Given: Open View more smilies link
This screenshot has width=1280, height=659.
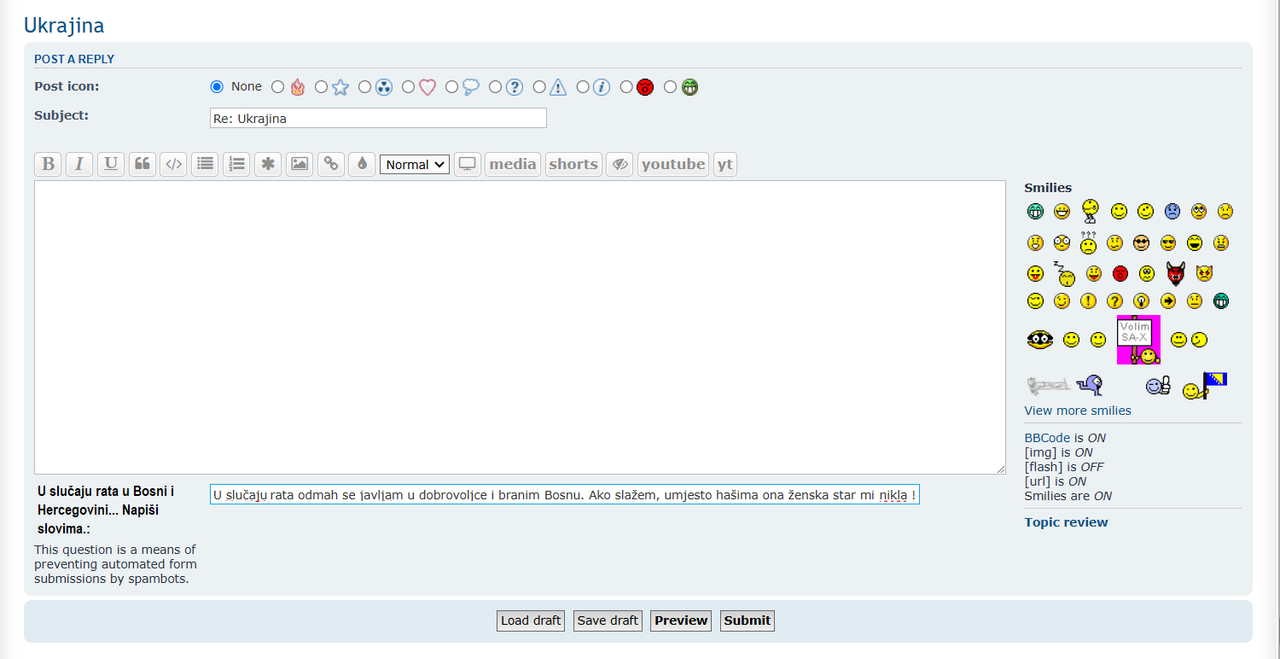Looking at the screenshot, I should [x=1078, y=411].
